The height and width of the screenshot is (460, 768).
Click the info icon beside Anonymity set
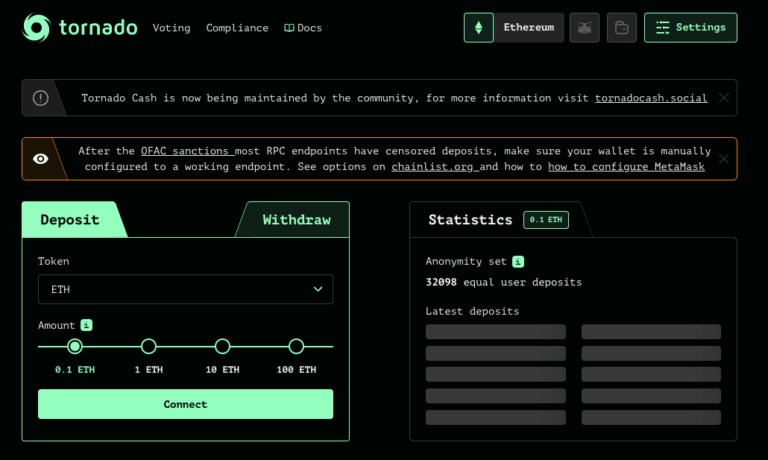[x=518, y=262]
